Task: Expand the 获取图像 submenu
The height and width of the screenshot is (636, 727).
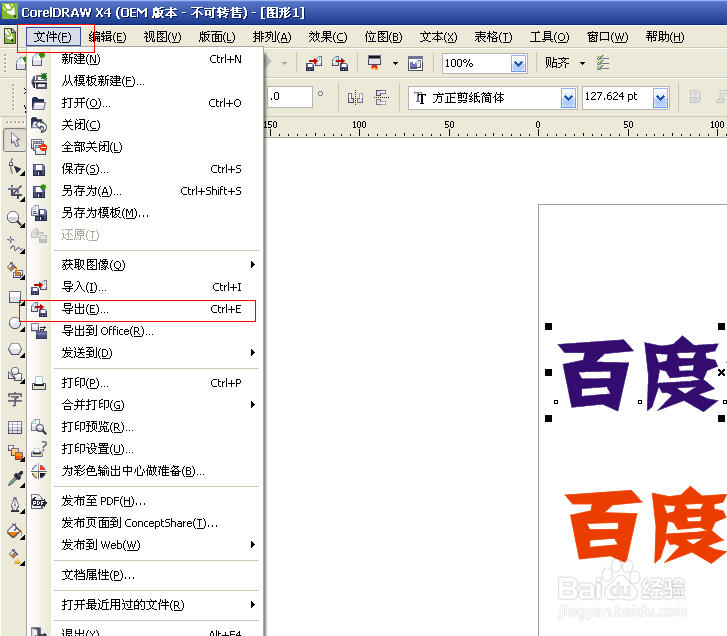Action: tap(253, 265)
